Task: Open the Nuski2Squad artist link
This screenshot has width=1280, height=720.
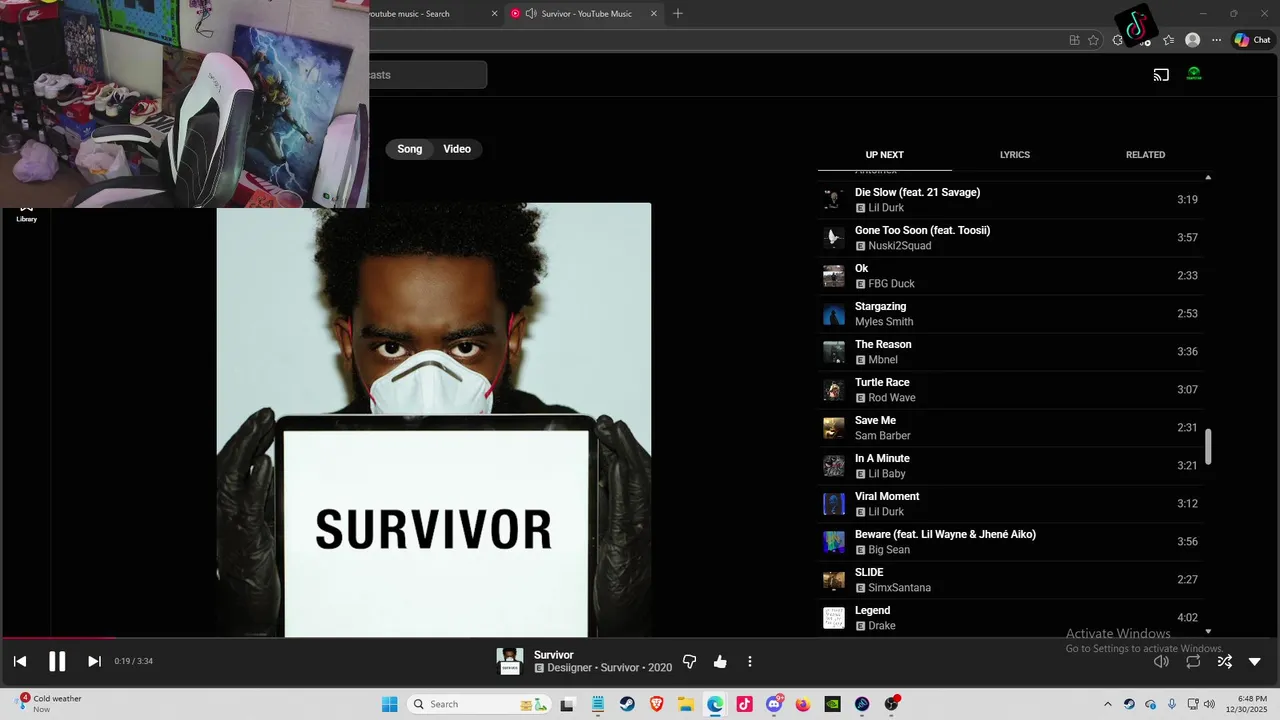Action: [899, 246]
